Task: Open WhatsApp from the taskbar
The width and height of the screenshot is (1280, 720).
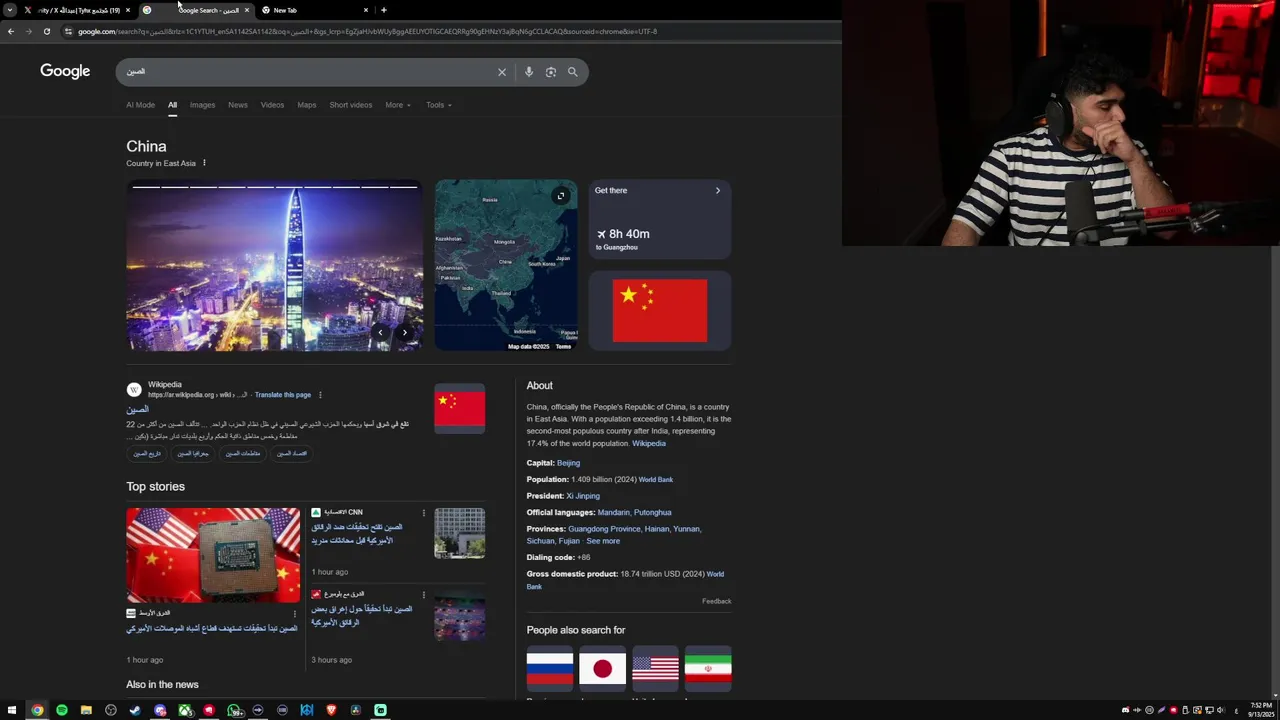Action: point(233,710)
